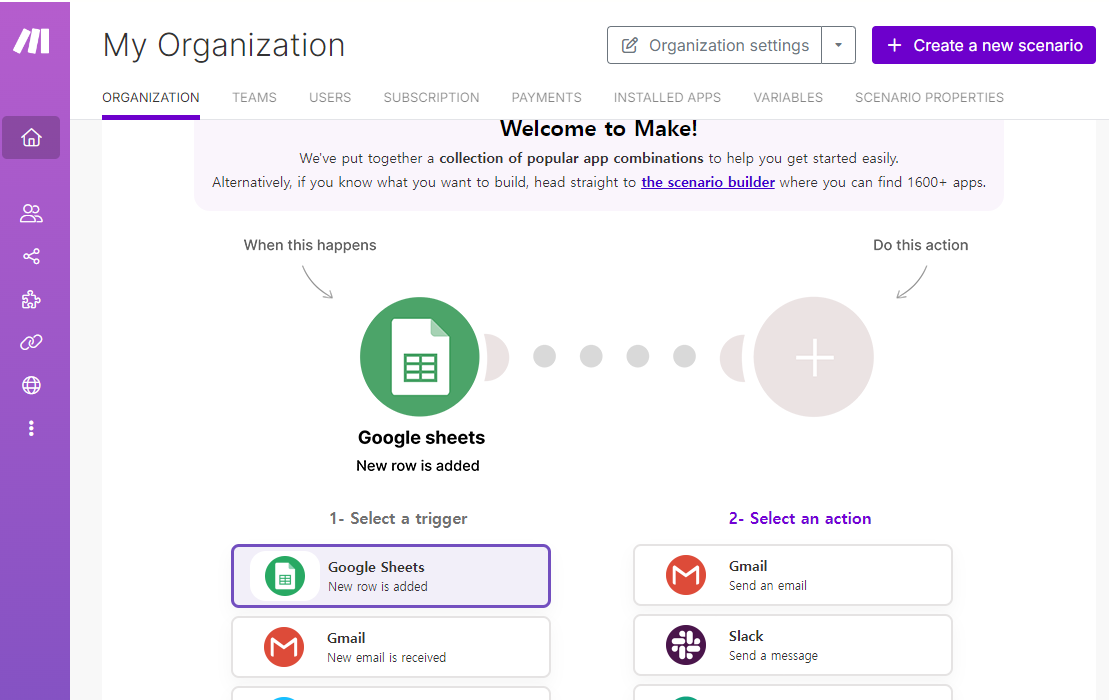
Task: Click the 'My Organization' title
Action: (x=223, y=45)
